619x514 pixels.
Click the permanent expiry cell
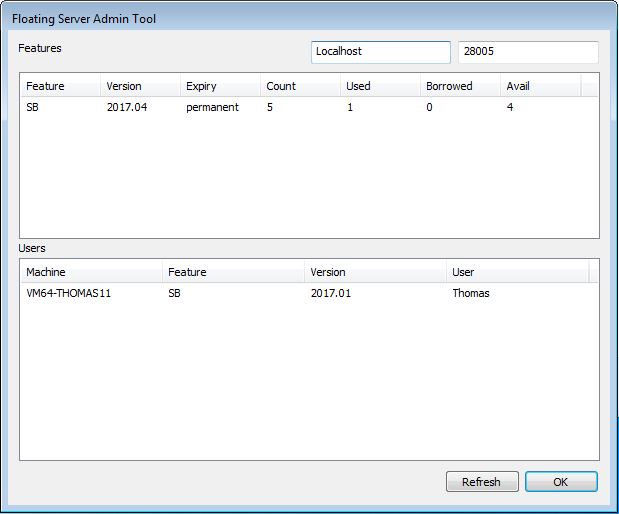[x=212, y=108]
